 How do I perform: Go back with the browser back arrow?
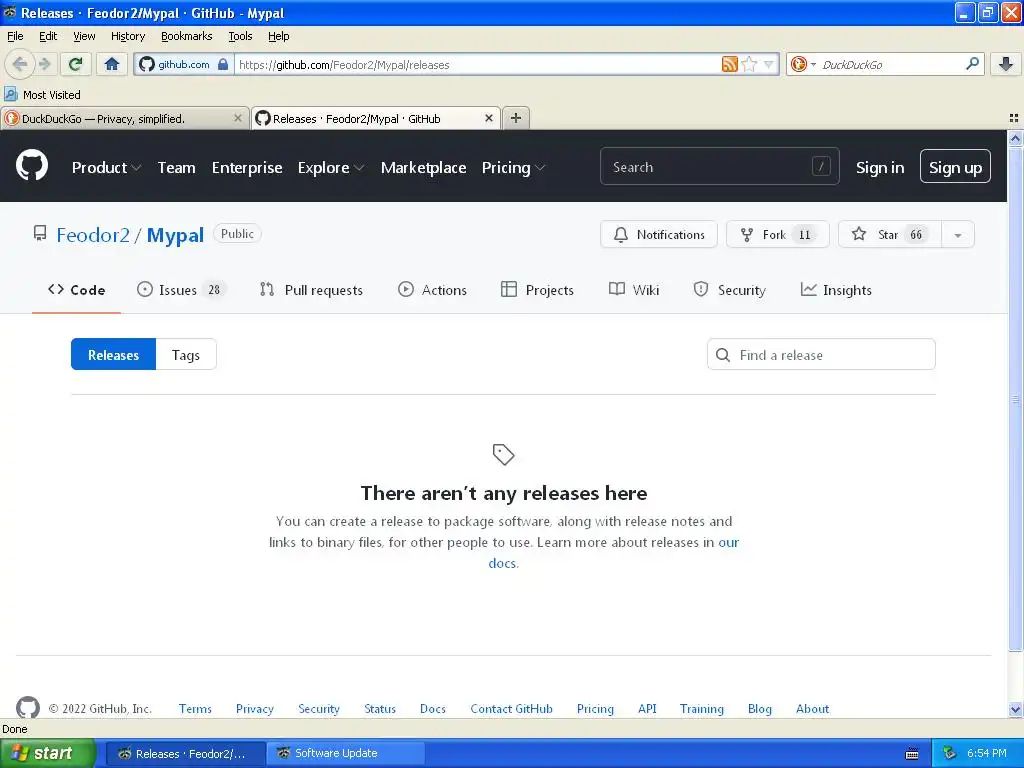pyautogui.click(x=20, y=64)
